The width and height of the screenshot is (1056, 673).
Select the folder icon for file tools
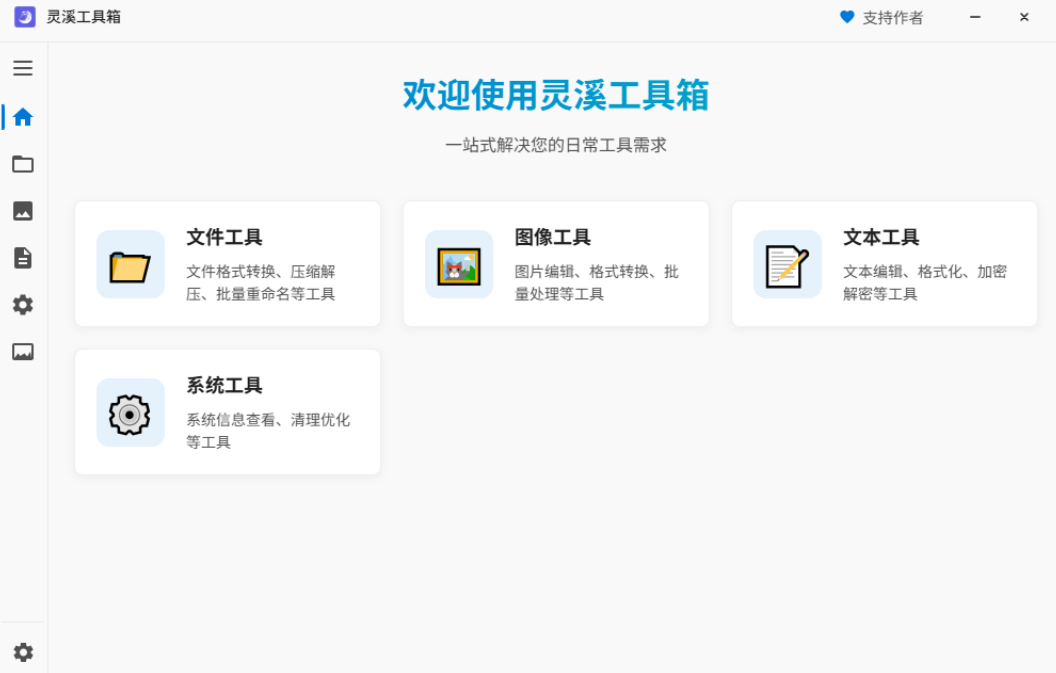pos(22,164)
